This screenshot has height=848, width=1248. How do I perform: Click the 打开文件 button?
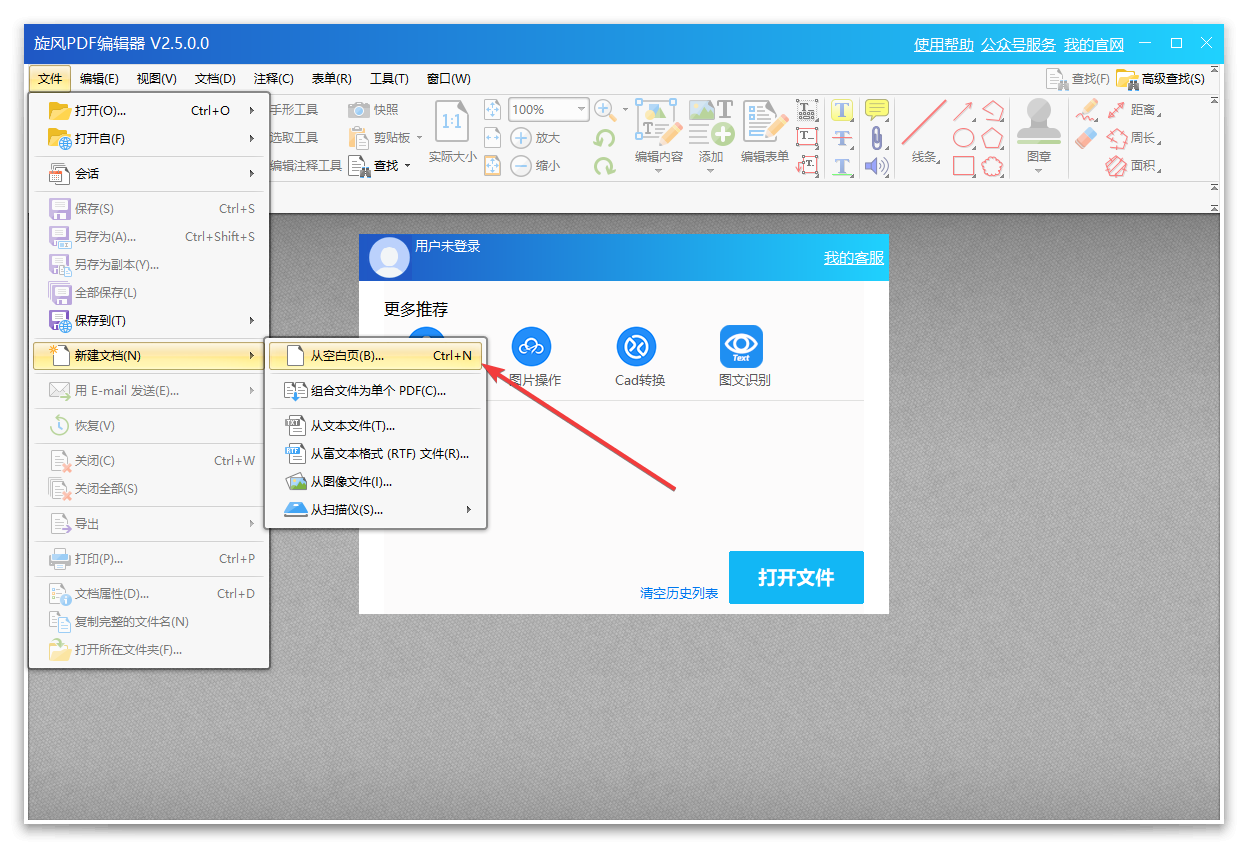click(x=795, y=578)
